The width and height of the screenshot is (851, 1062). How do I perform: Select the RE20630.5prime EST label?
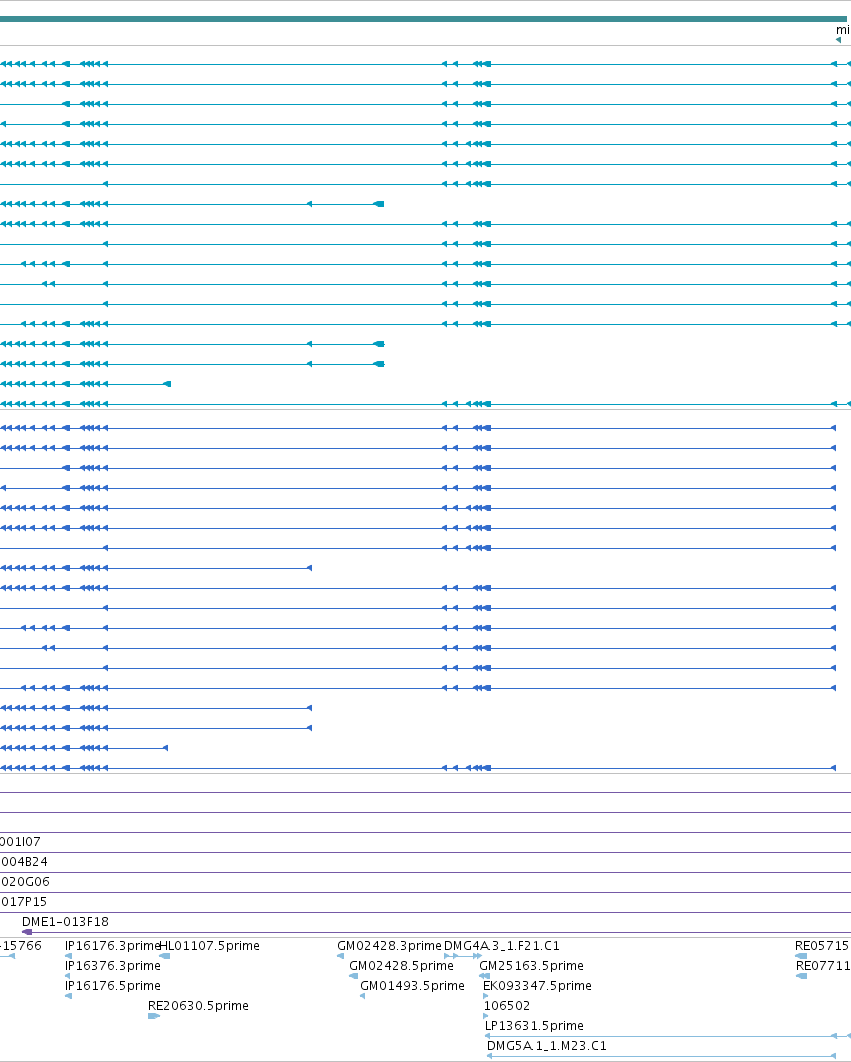[198, 1006]
